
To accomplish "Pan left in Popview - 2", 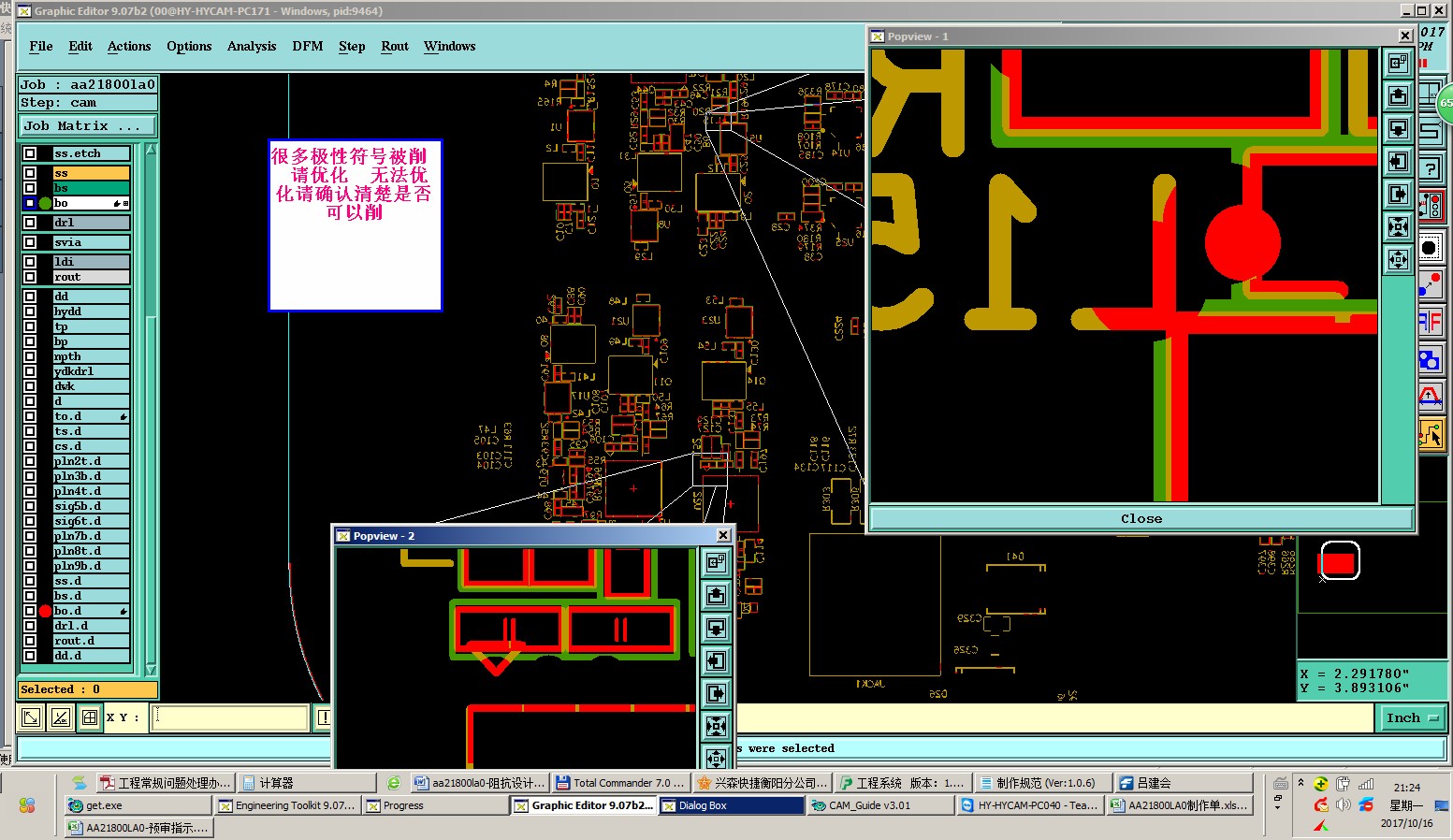I will click(716, 660).
